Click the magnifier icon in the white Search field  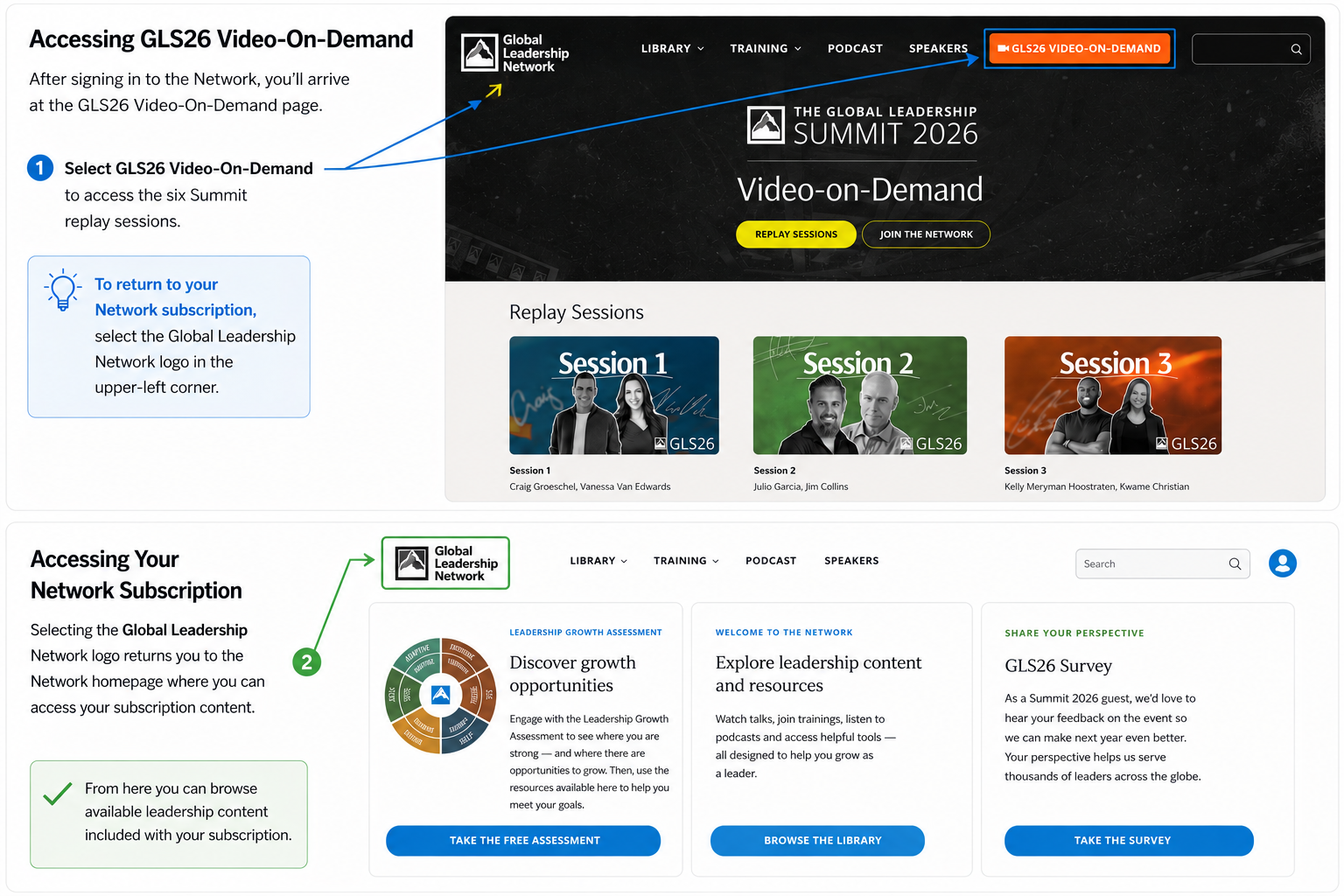click(x=1235, y=563)
